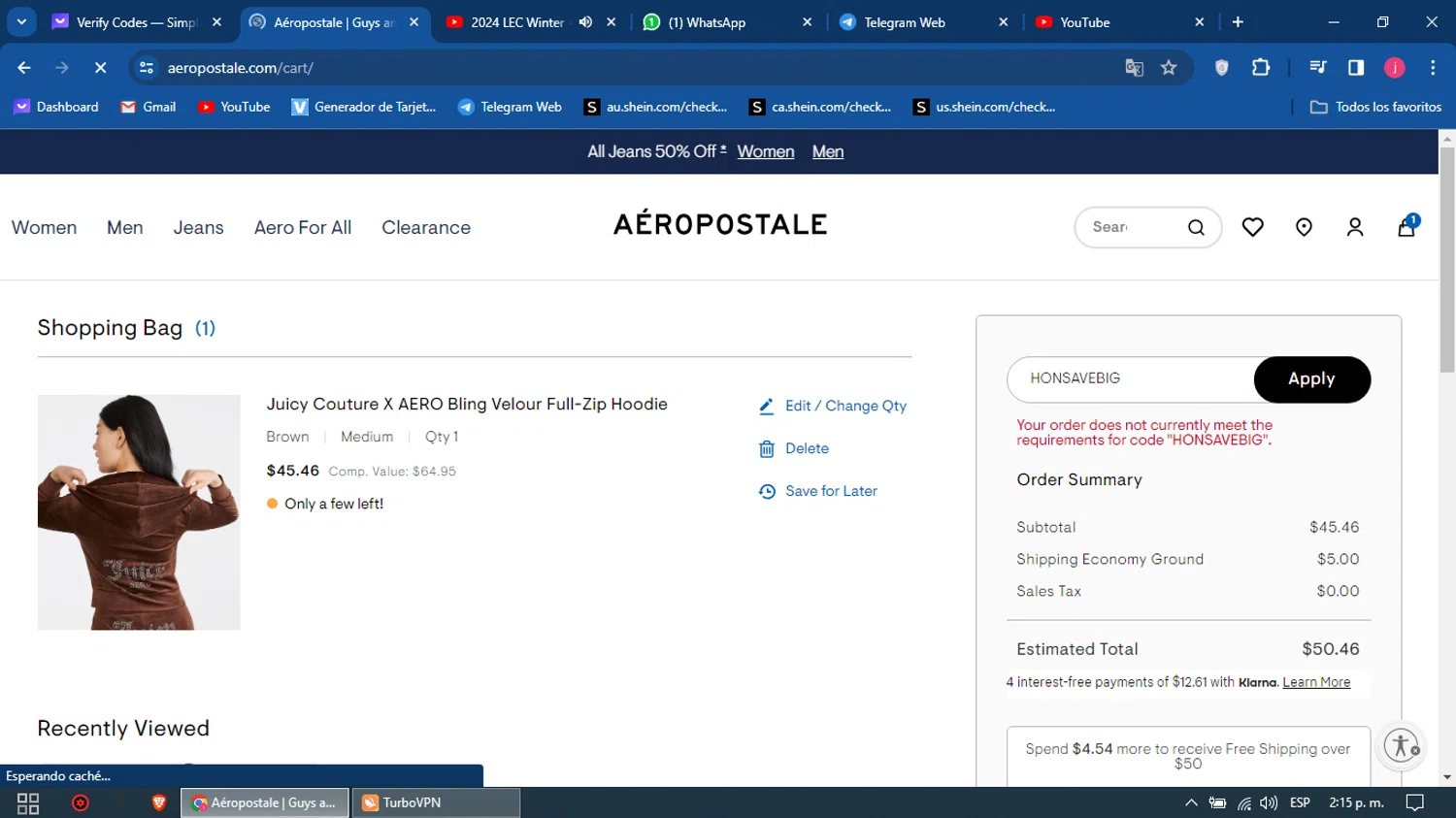The image size is (1456, 818).
Task: Open the translate page icon
Action: coord(1134,68)
